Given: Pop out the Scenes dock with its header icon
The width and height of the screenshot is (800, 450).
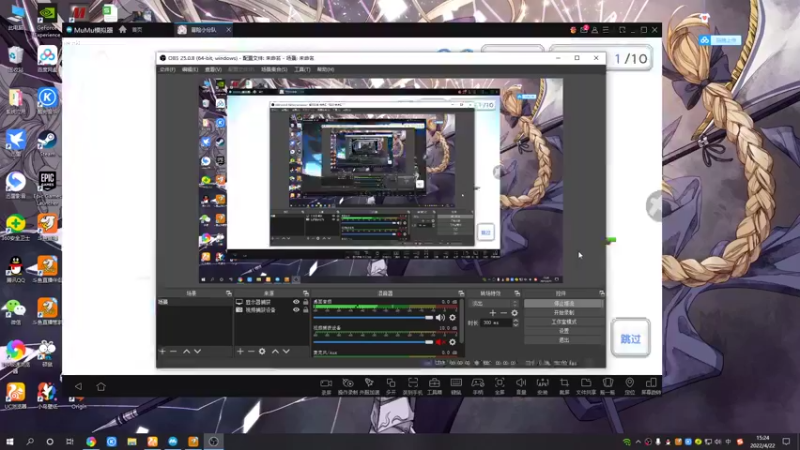Looking at the screenshot, I should [229, 293].
